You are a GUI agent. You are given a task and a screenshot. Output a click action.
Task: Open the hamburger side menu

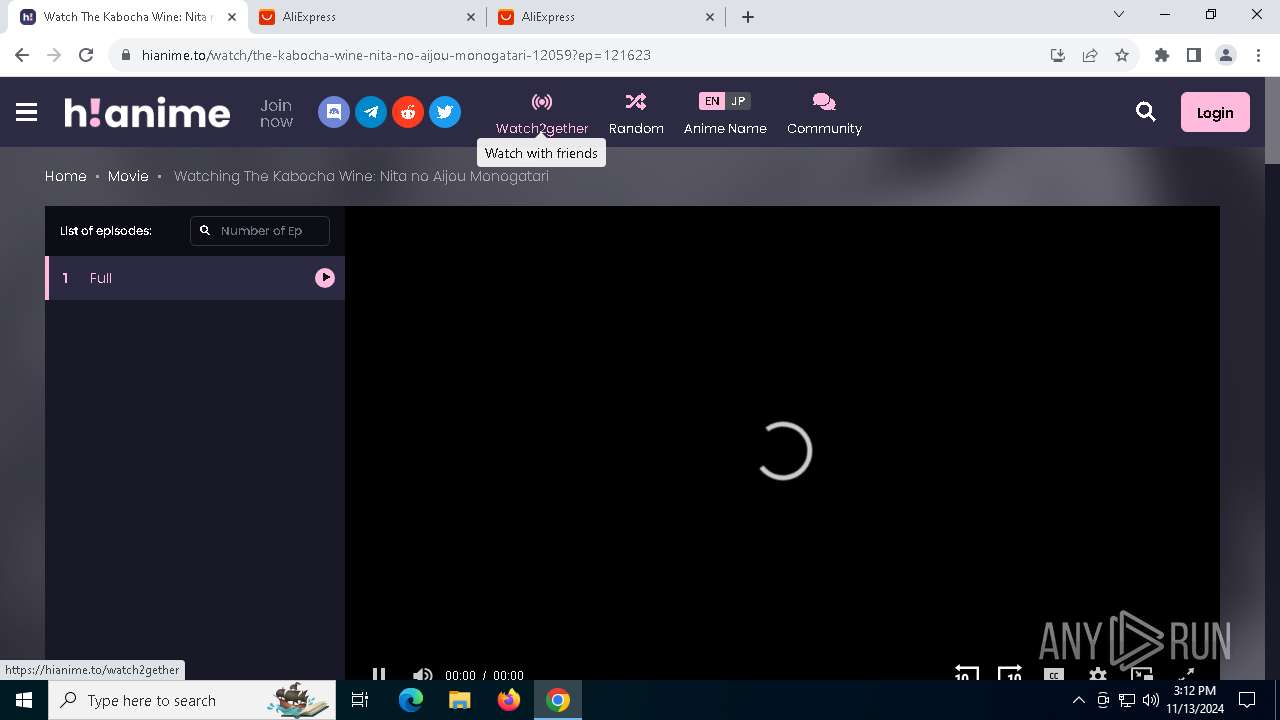27,112
